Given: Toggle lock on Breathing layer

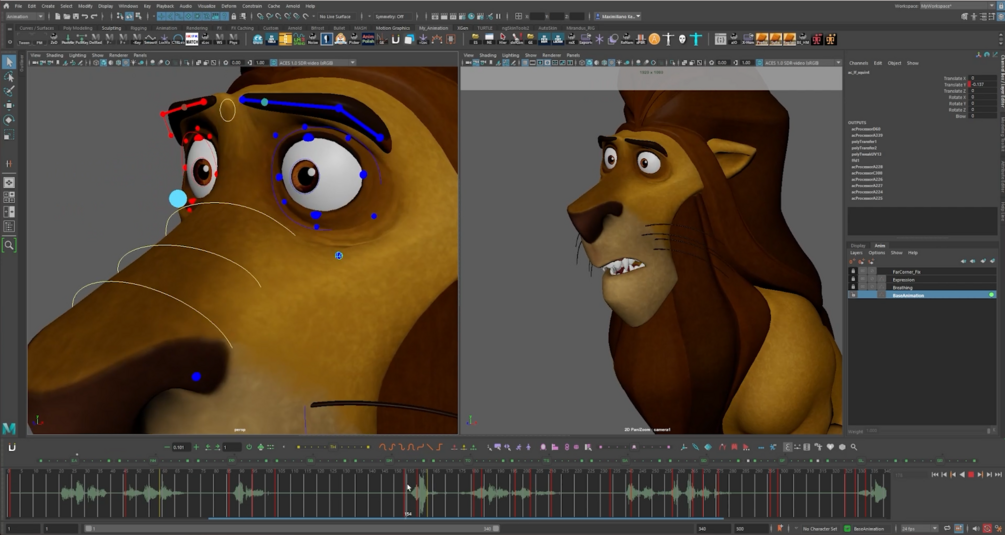Looking at the screenshot, I should tap(853, 287).
